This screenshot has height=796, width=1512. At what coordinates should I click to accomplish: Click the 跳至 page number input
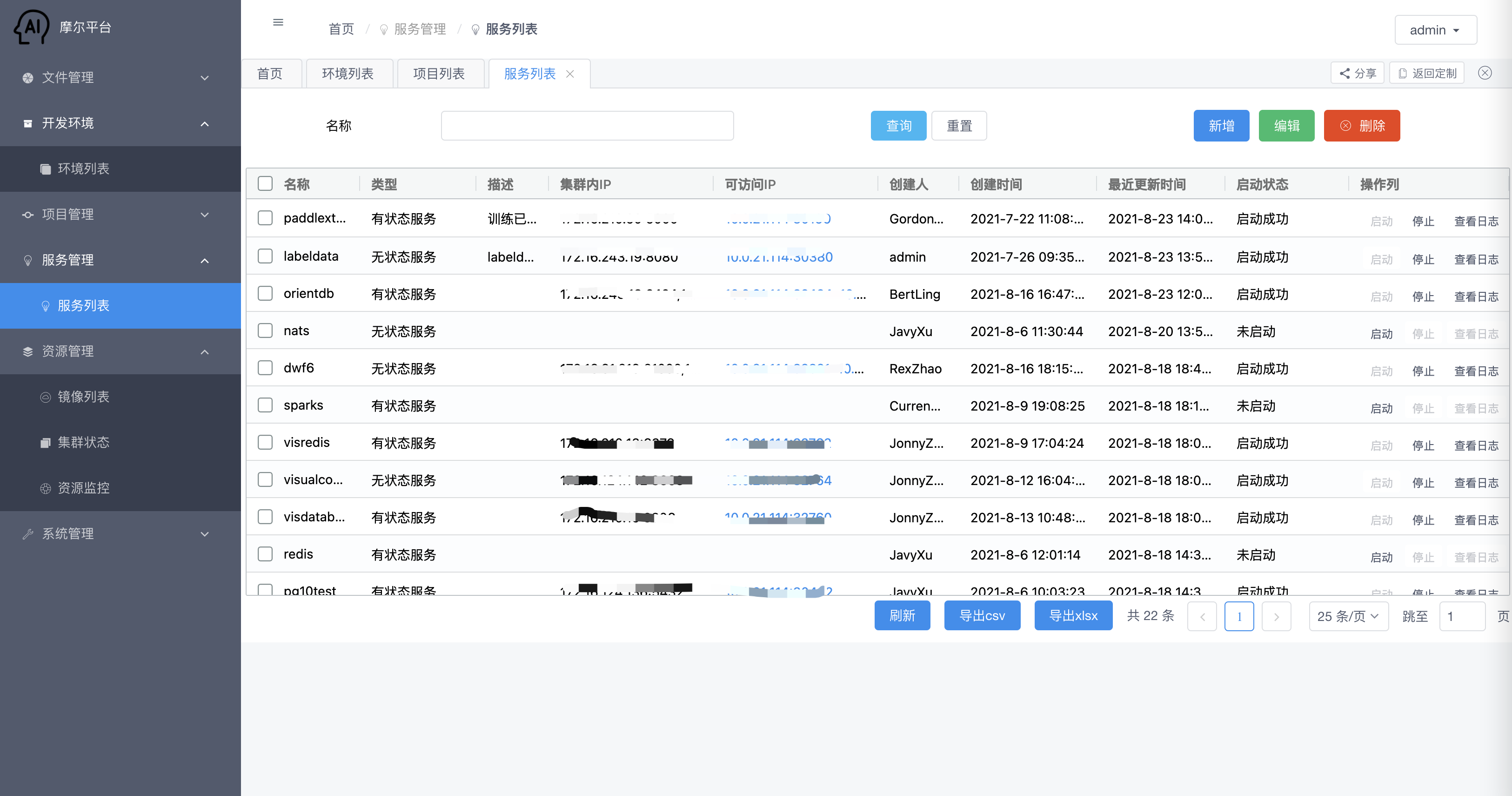1462,616
